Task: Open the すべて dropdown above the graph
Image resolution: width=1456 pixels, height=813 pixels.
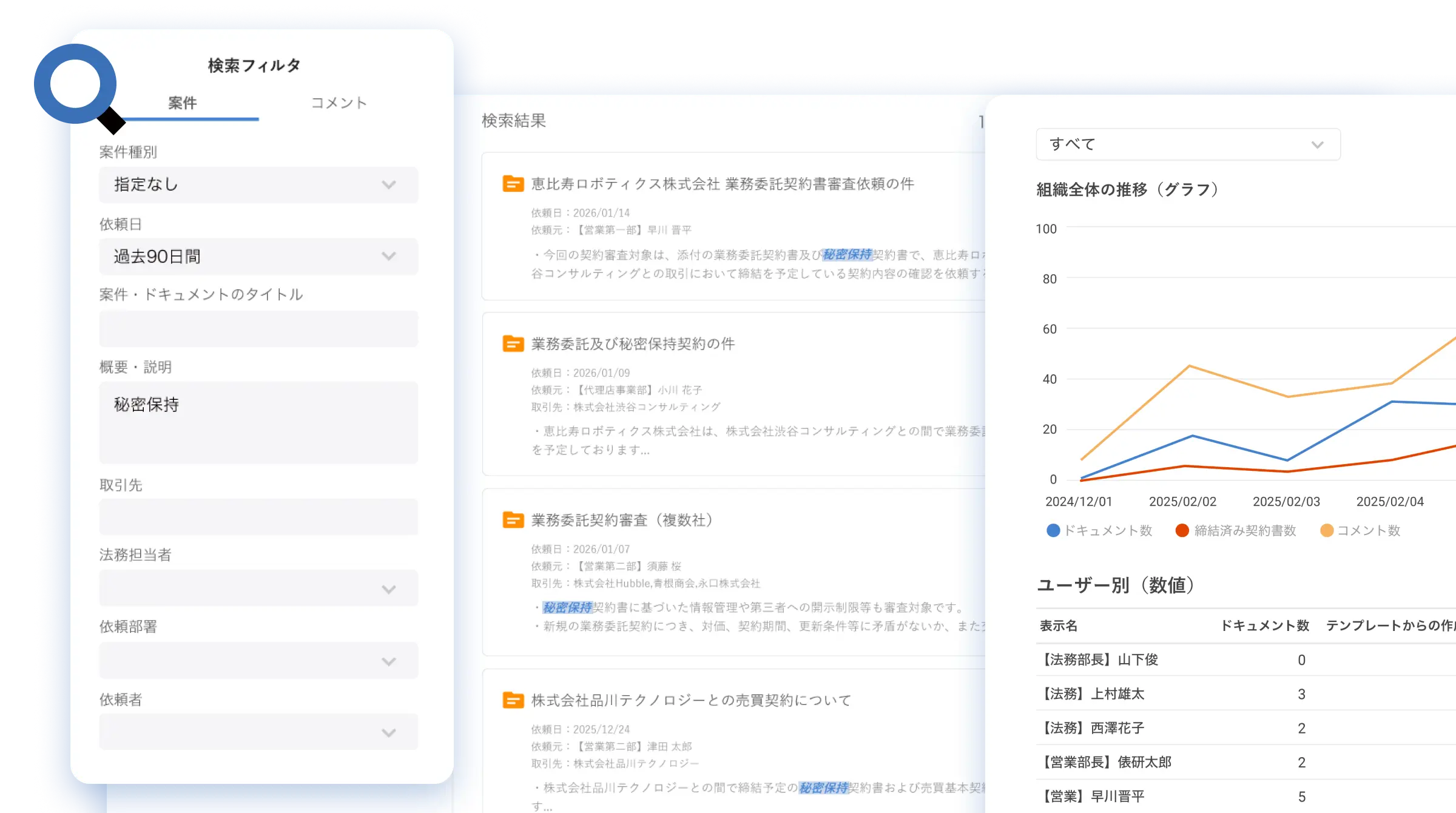Action: tap(1187, 144)
